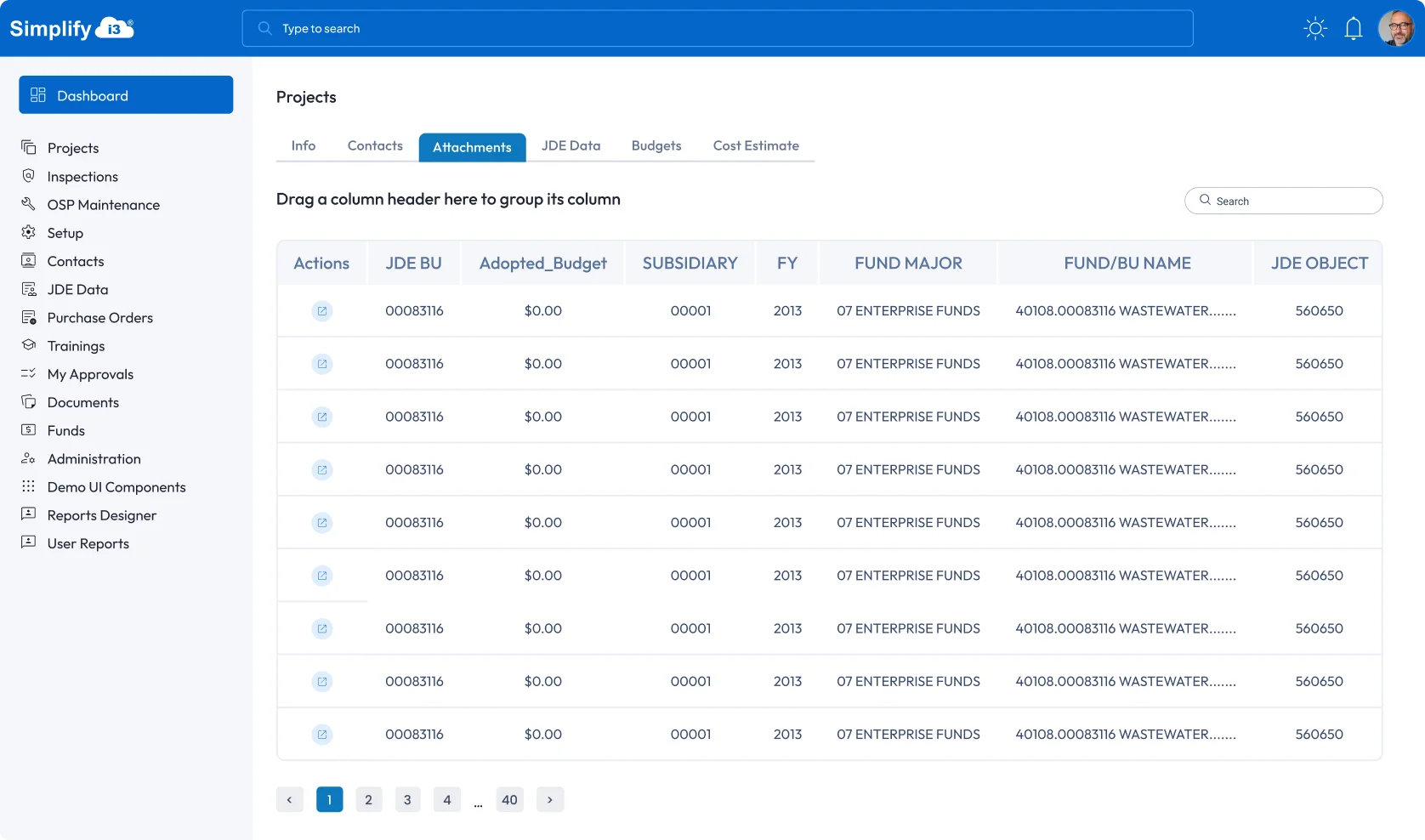Open the Budgets tab
The height and width of the screenshot is (840, 1425).
(x=656, y=146)
